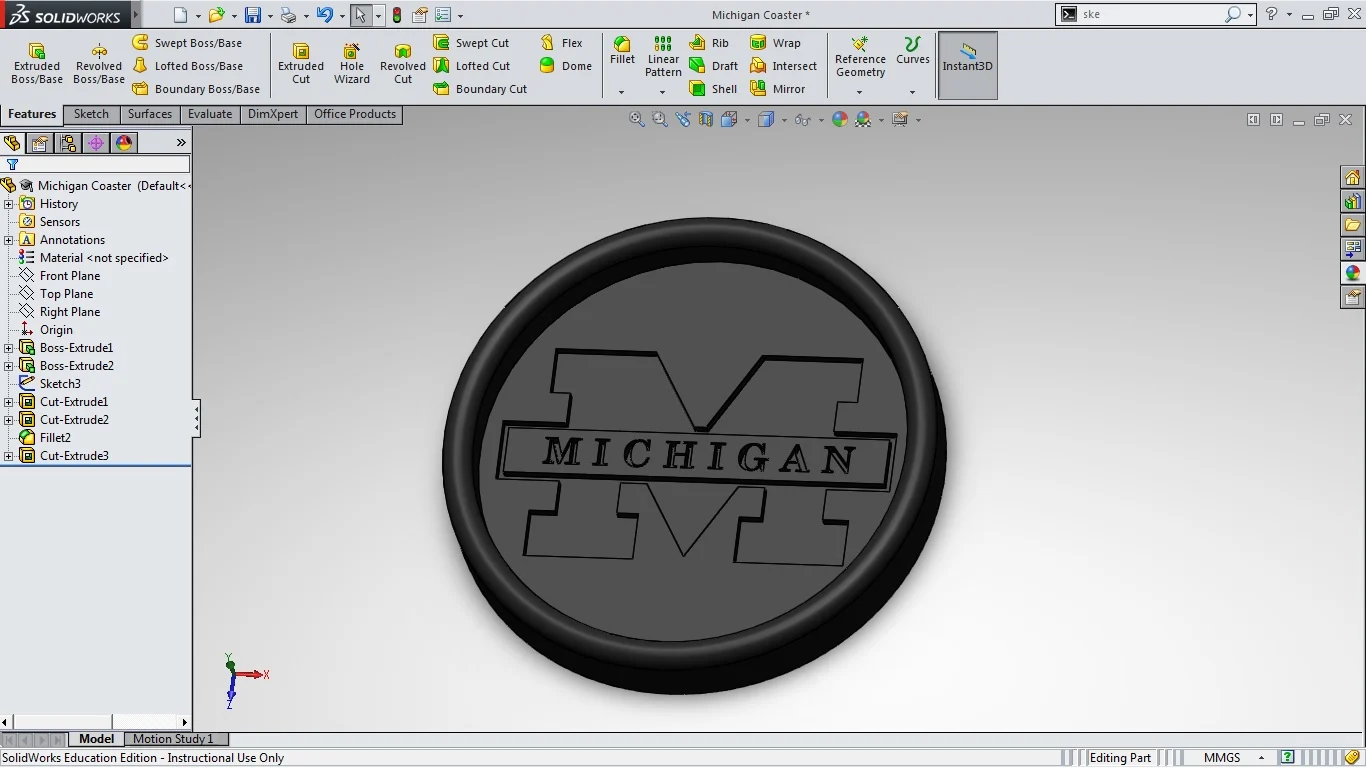This screenshot has height=768, width=1366.
Task: Click the Rebuild traffic light icon
Action: point(397,15)
